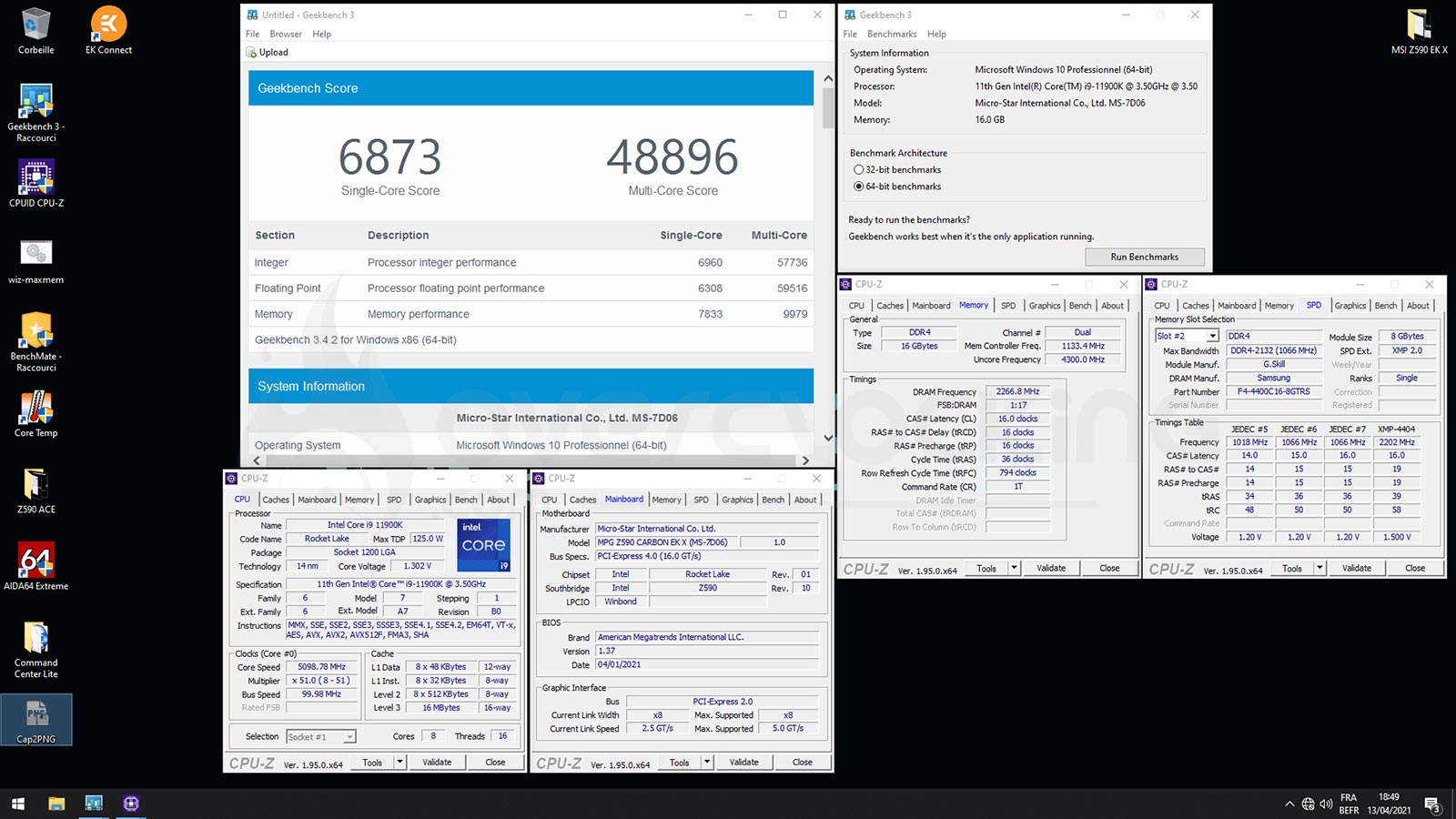Image resolution: width=1456 pixels, height=819 pixels.
Task: Open Browser menu in Geekbench results window
Action: 286,34
